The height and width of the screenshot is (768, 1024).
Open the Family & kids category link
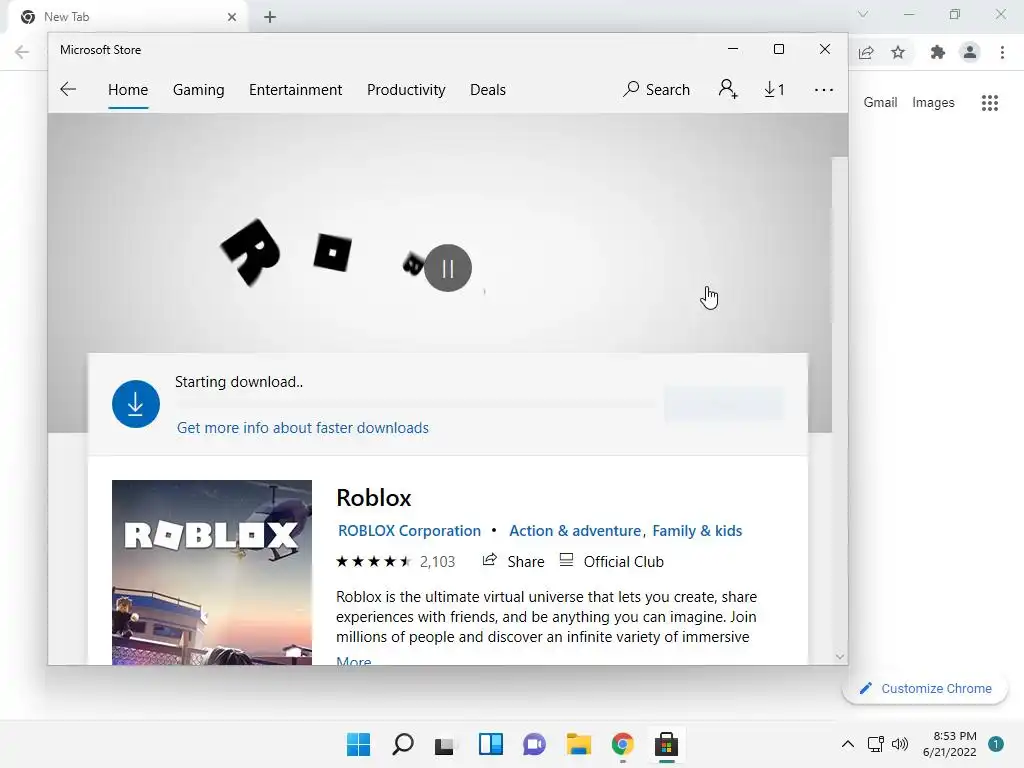point(697,531)
